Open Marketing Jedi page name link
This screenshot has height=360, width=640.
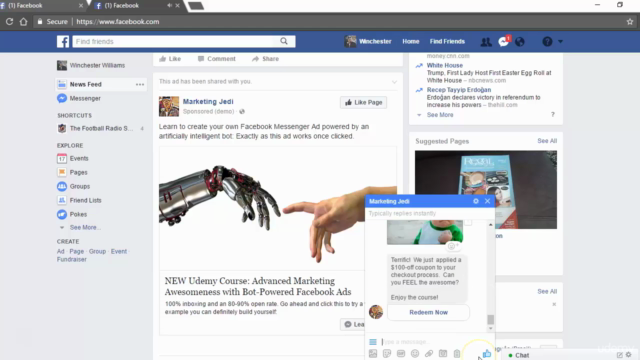208,101
